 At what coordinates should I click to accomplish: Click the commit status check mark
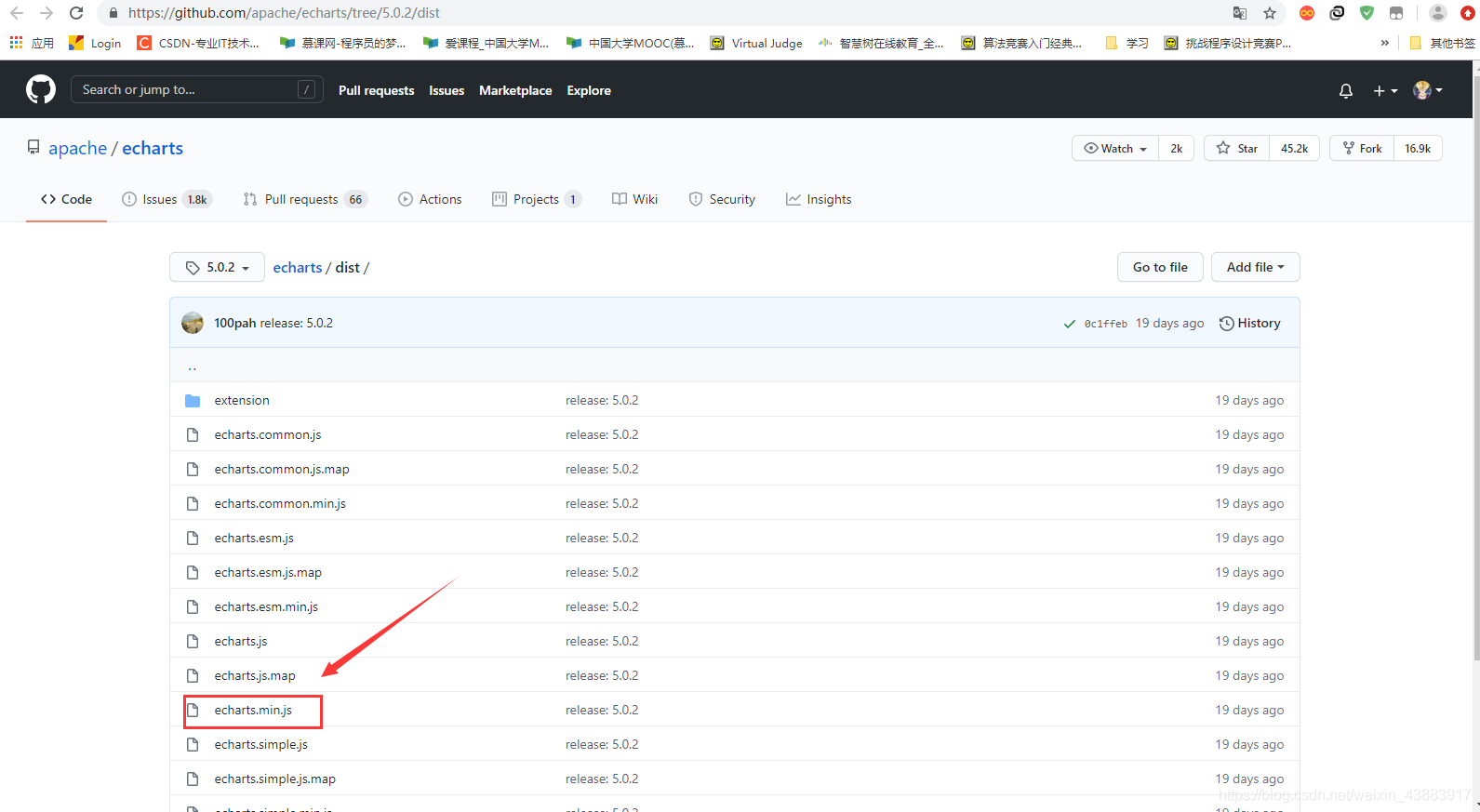click(1070, 324)
